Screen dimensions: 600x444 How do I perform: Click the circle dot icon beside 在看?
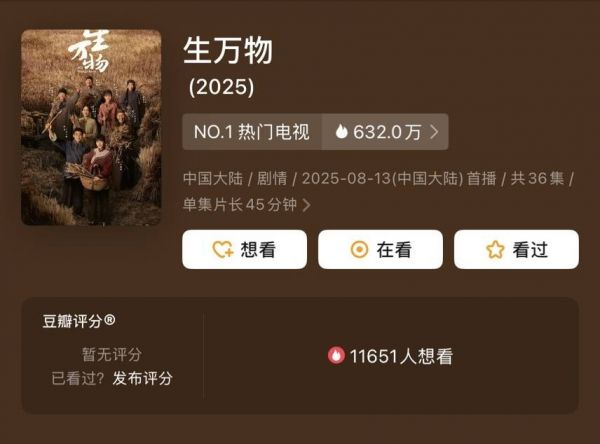[x=359, y=250]
